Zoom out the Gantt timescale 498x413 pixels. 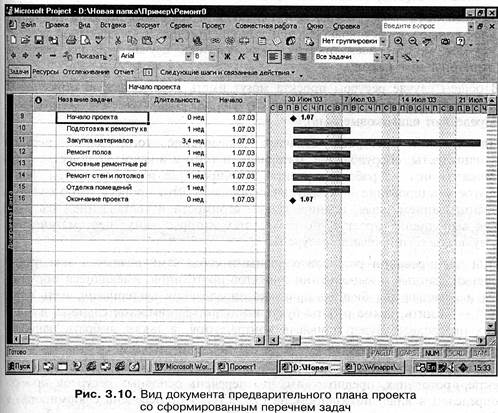click(413, 41)
